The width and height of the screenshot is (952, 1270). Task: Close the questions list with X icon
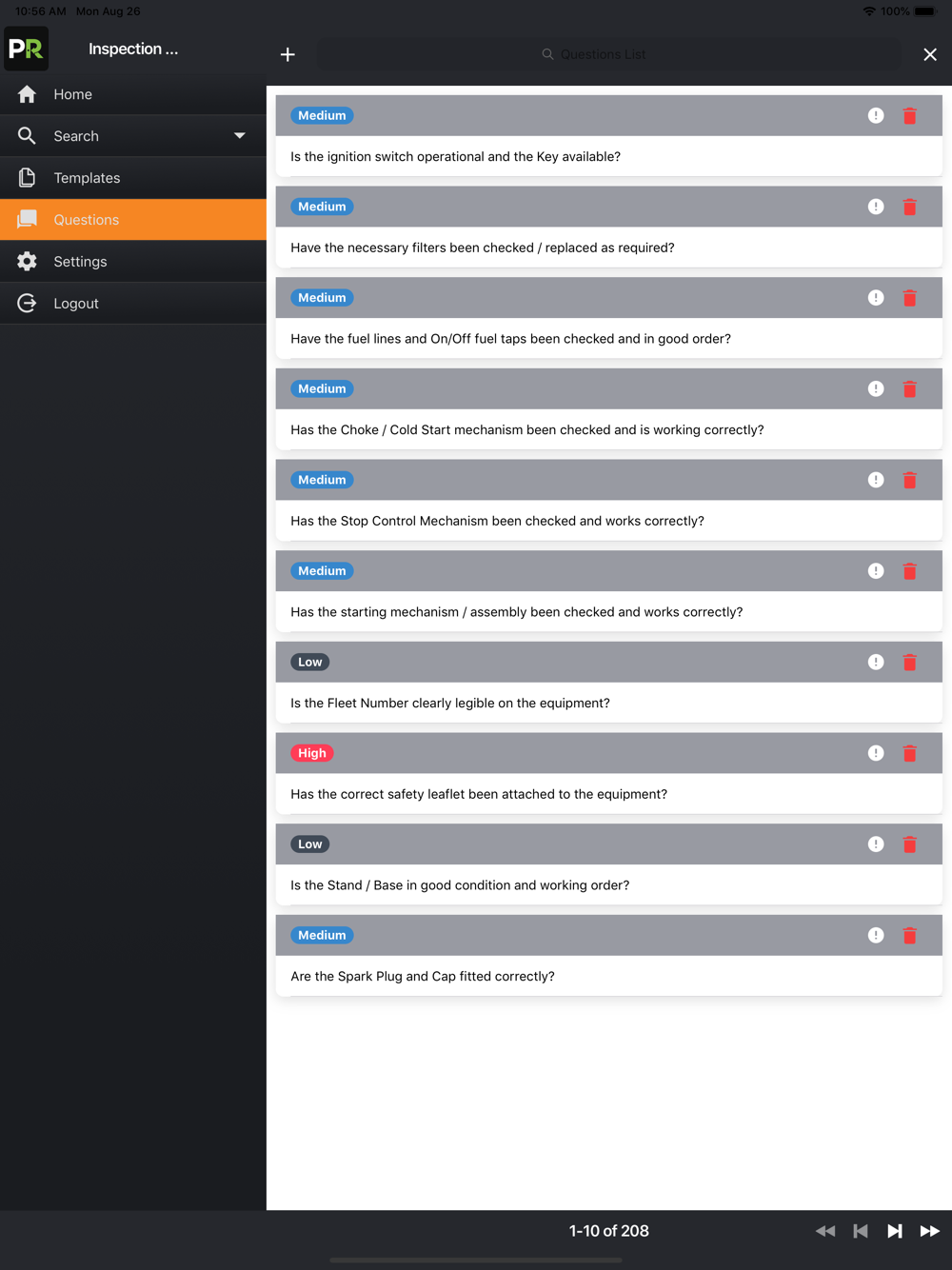[x=930, y=55]
